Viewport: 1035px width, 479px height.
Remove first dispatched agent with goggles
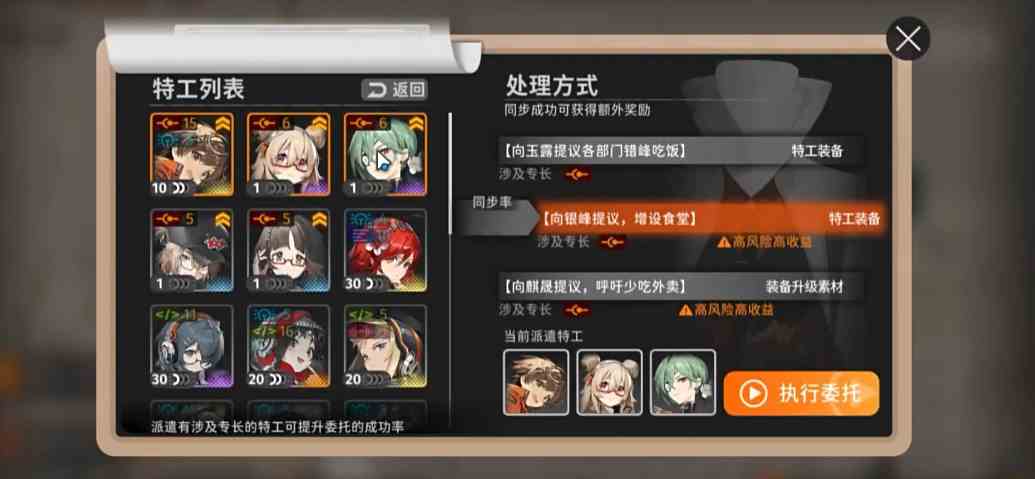click(x=536, y=383)
